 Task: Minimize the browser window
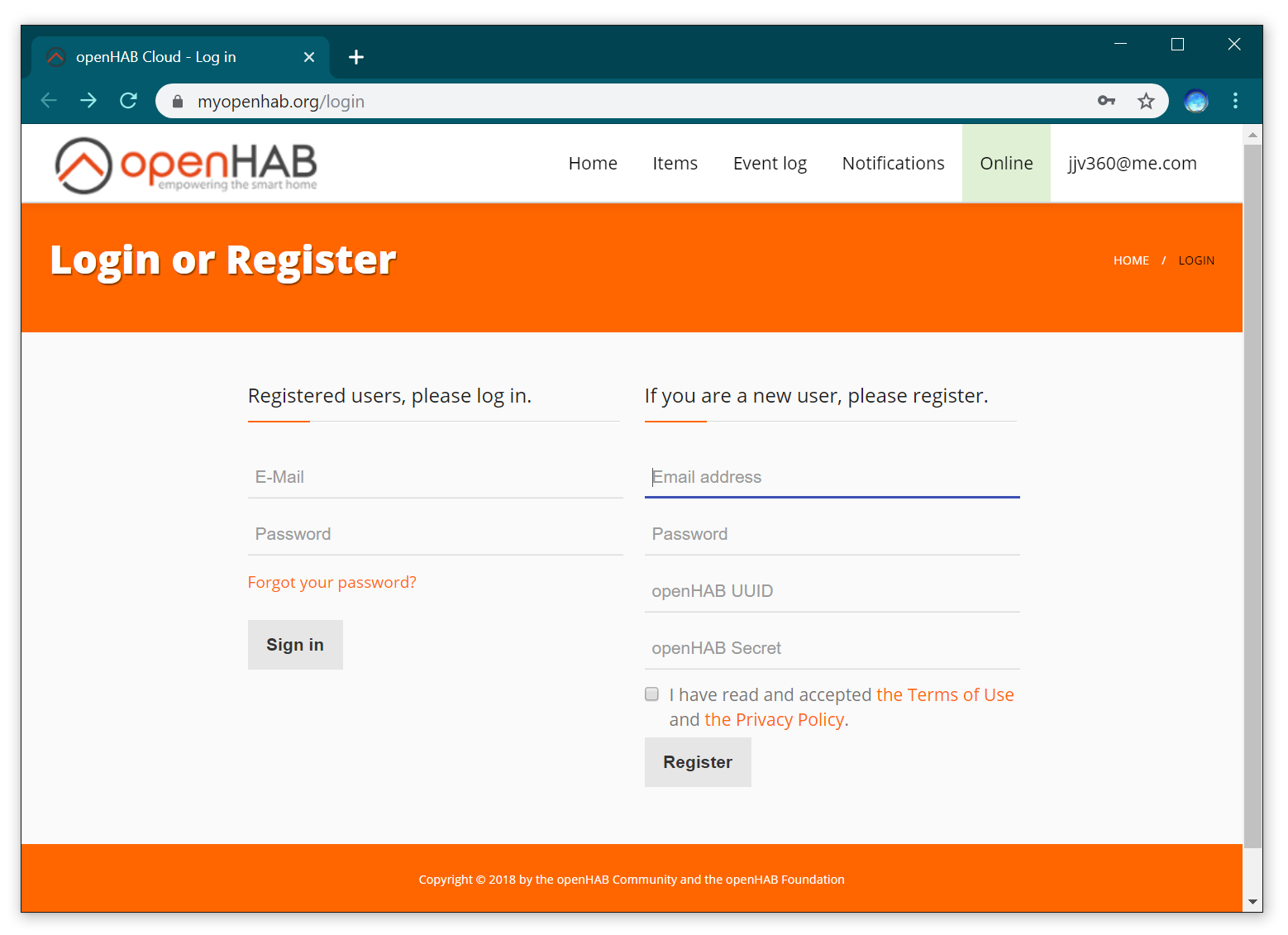tap(1120, 44)
